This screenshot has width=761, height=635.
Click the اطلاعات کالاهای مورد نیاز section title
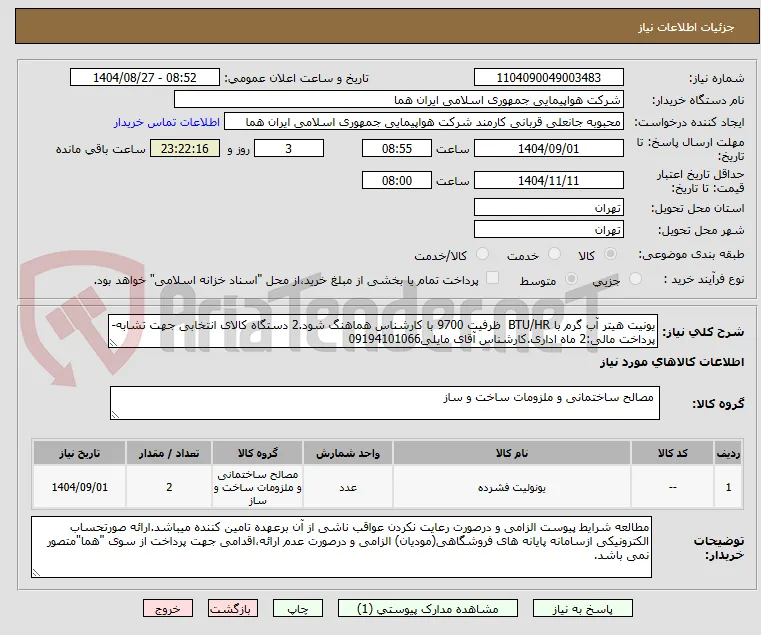[672, 362]
